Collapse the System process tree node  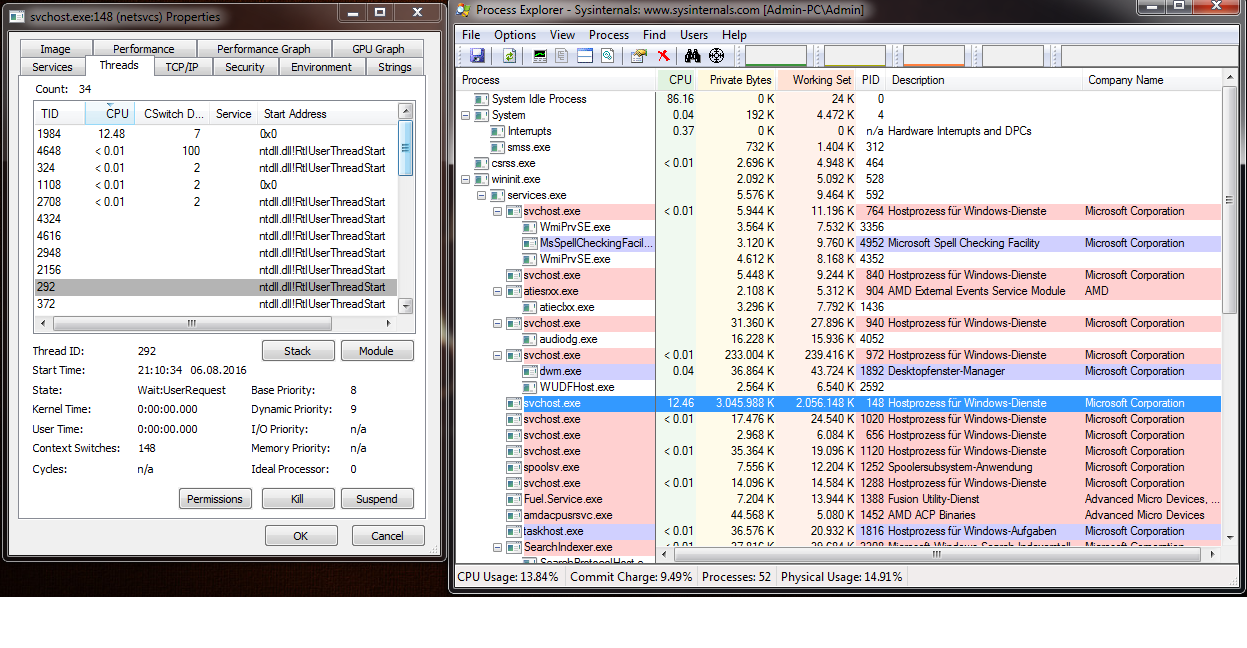coord(466,115)
